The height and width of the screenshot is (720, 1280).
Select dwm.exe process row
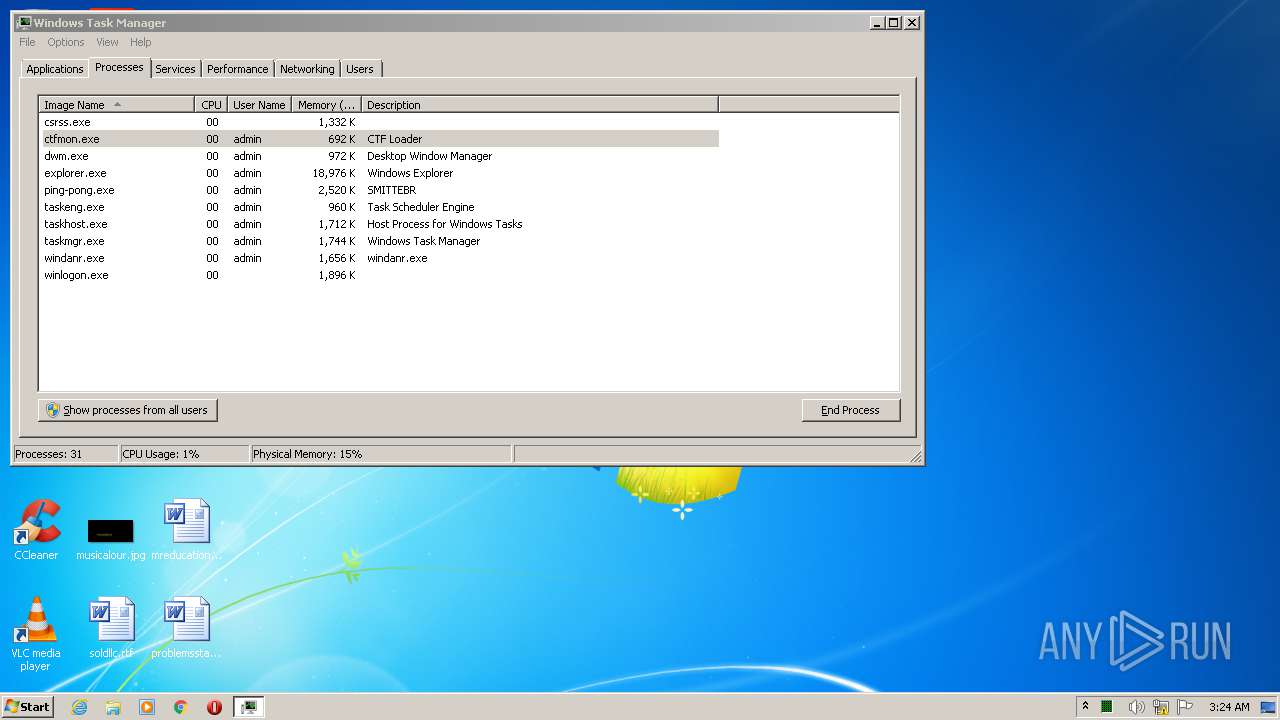[x=379, y=156]
